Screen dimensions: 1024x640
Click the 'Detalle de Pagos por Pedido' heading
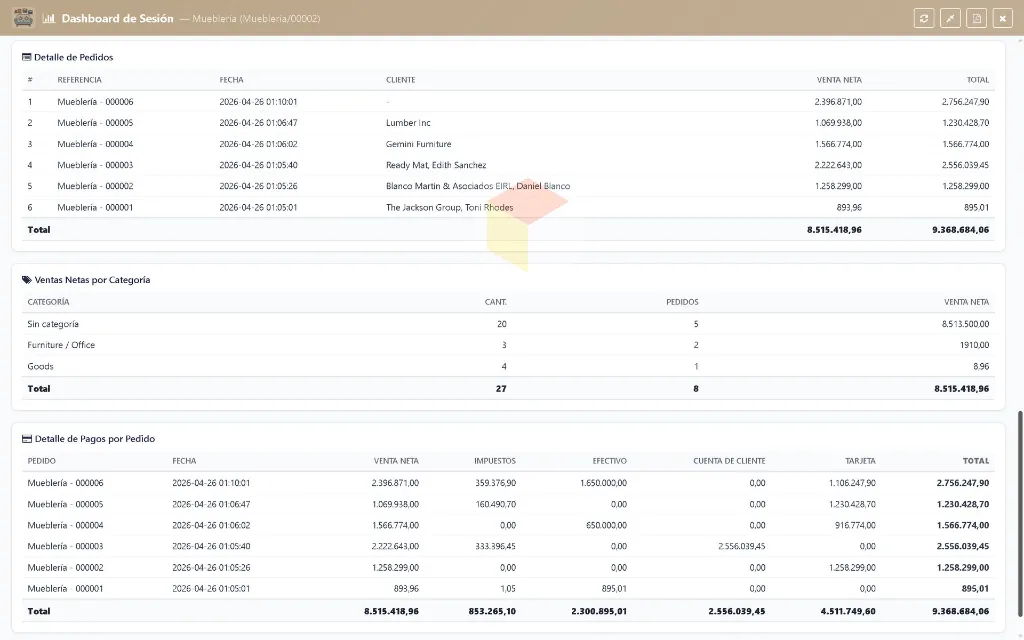[95, 439]
